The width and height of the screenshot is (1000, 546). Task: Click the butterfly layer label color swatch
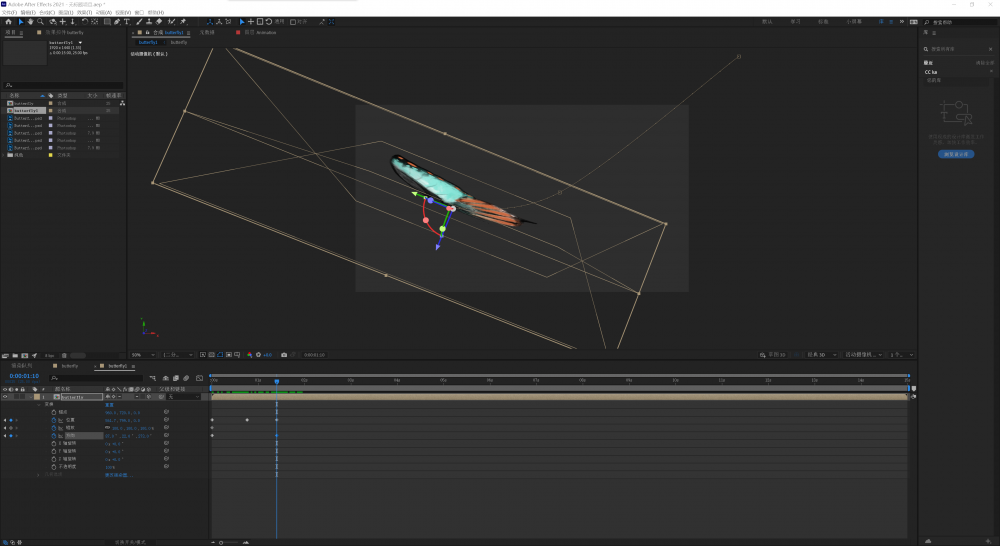(36, 397)
